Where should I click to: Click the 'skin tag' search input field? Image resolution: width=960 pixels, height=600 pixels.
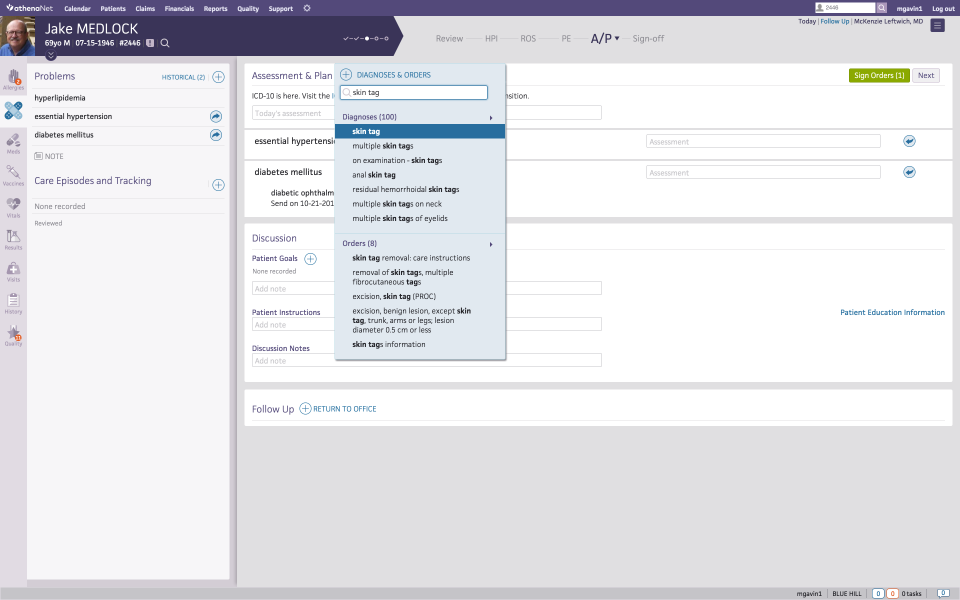(414, 92)
